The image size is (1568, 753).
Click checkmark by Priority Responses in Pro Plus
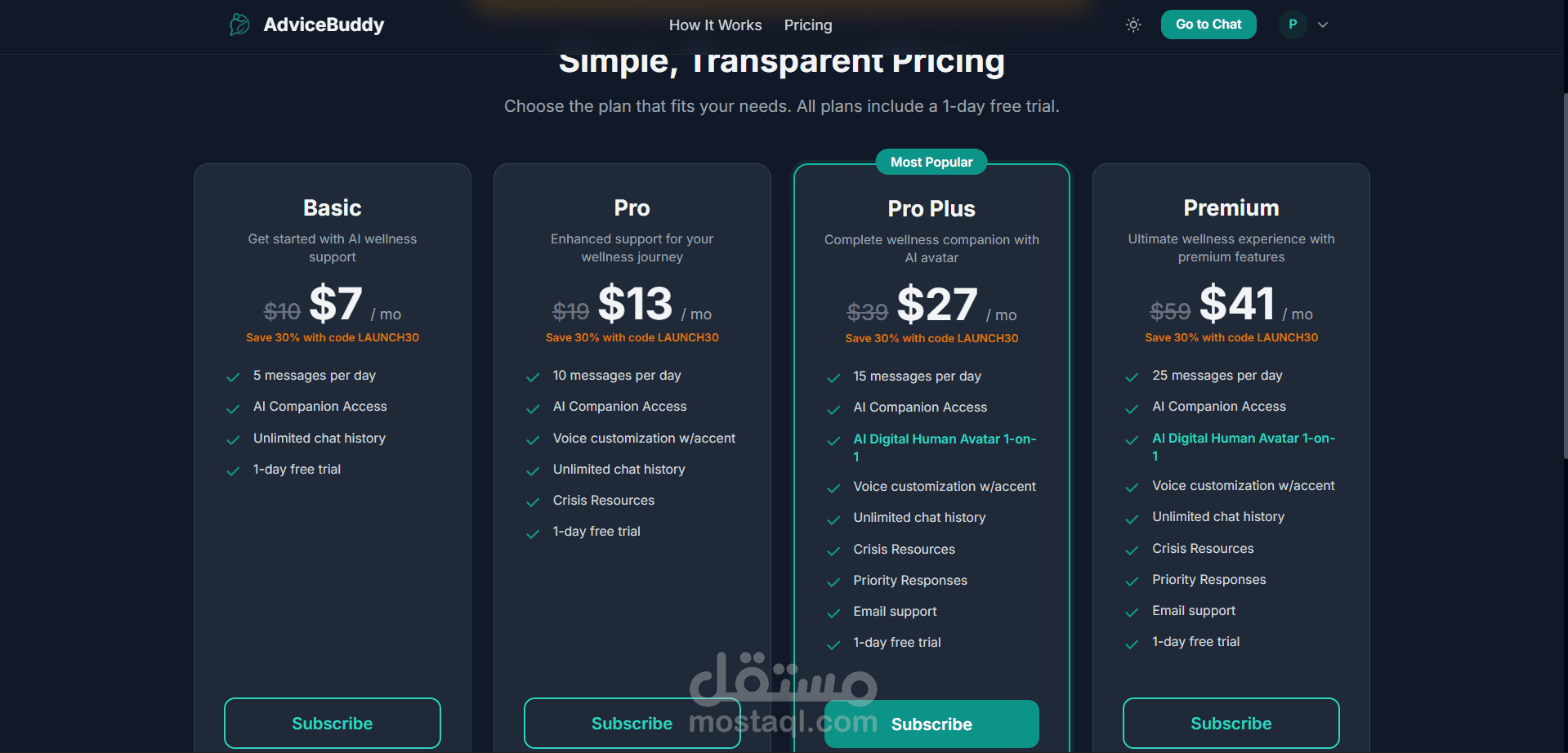coord(833,581)
